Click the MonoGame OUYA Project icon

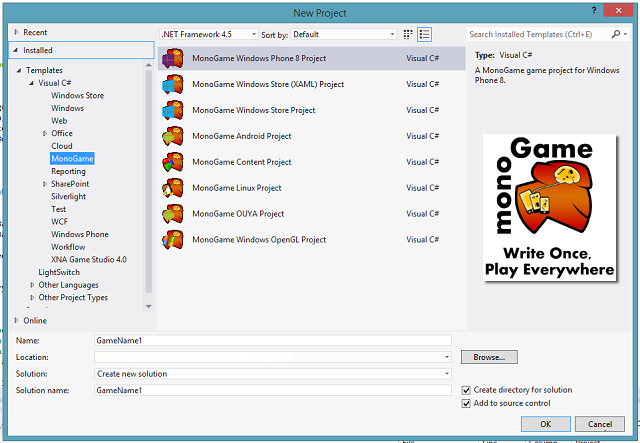click(x=173, y=214)
